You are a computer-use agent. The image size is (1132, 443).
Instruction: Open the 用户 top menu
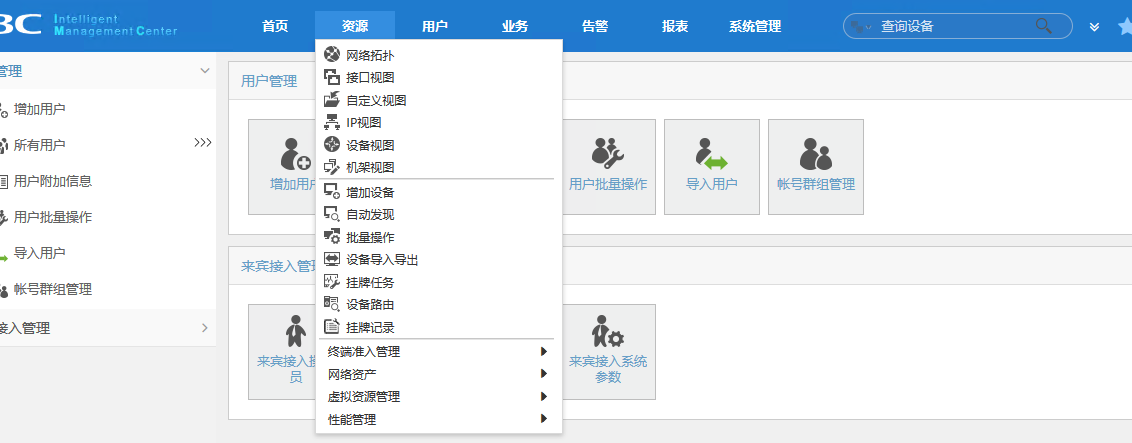[435, 27]
